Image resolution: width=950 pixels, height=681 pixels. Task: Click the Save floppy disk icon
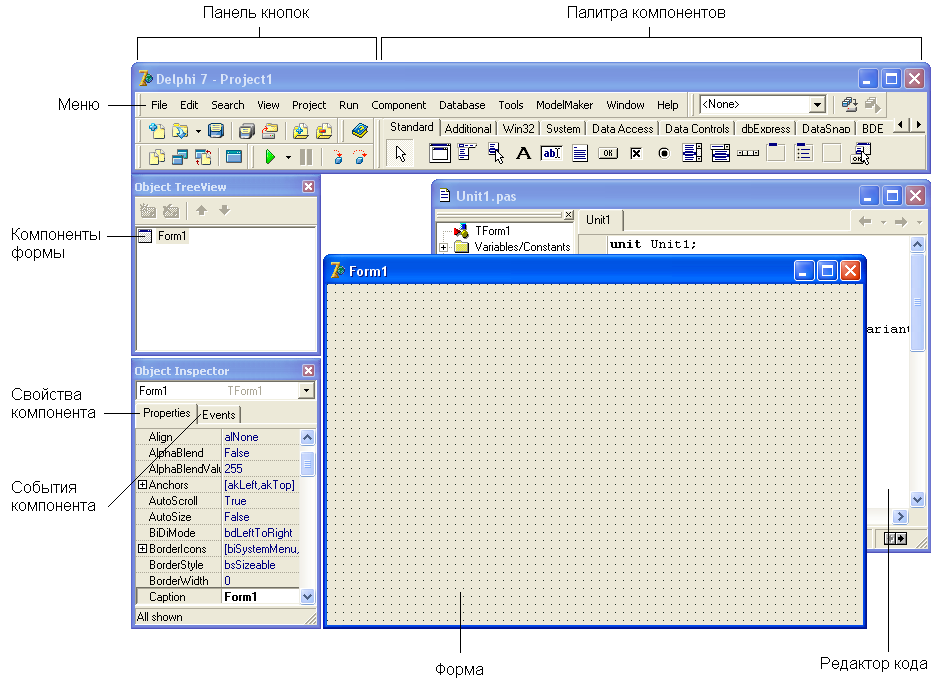pos(216,130)
